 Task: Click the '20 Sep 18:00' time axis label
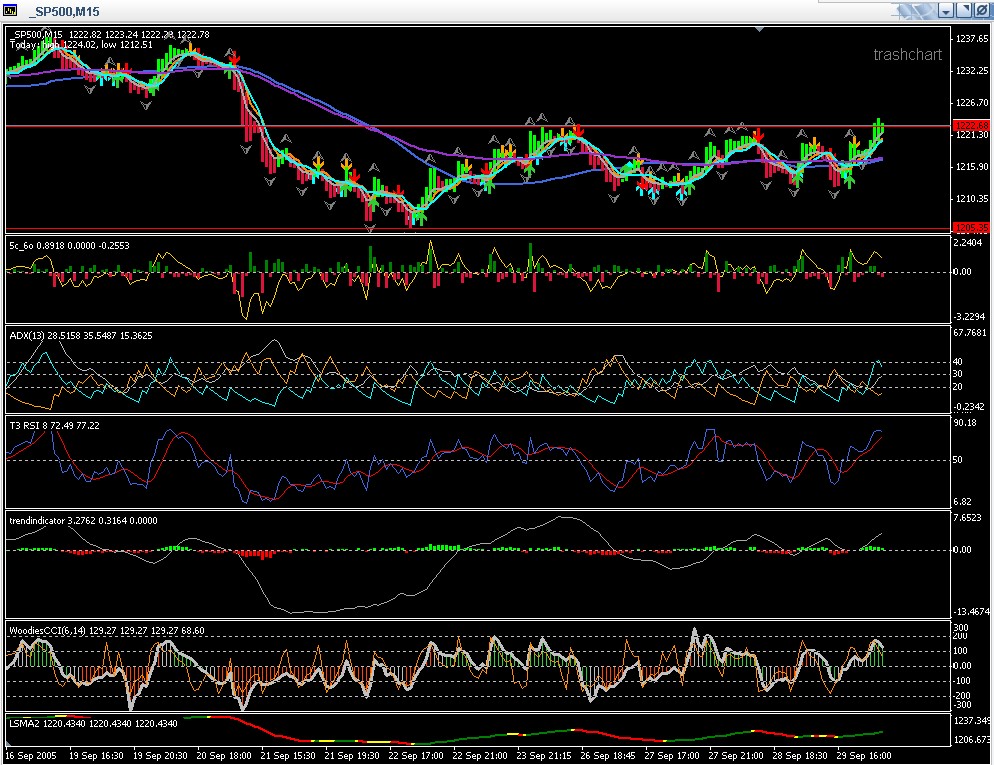click(x=224, y=755)
